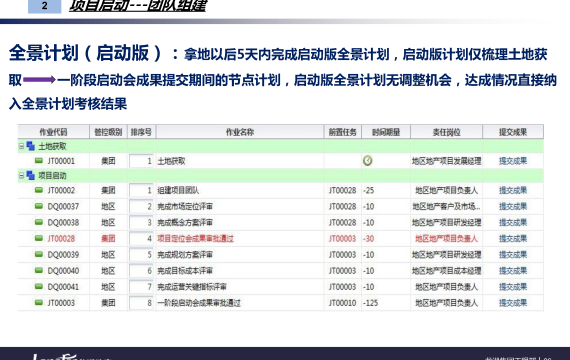Collapse the 项目启动 group

(21, 176)
